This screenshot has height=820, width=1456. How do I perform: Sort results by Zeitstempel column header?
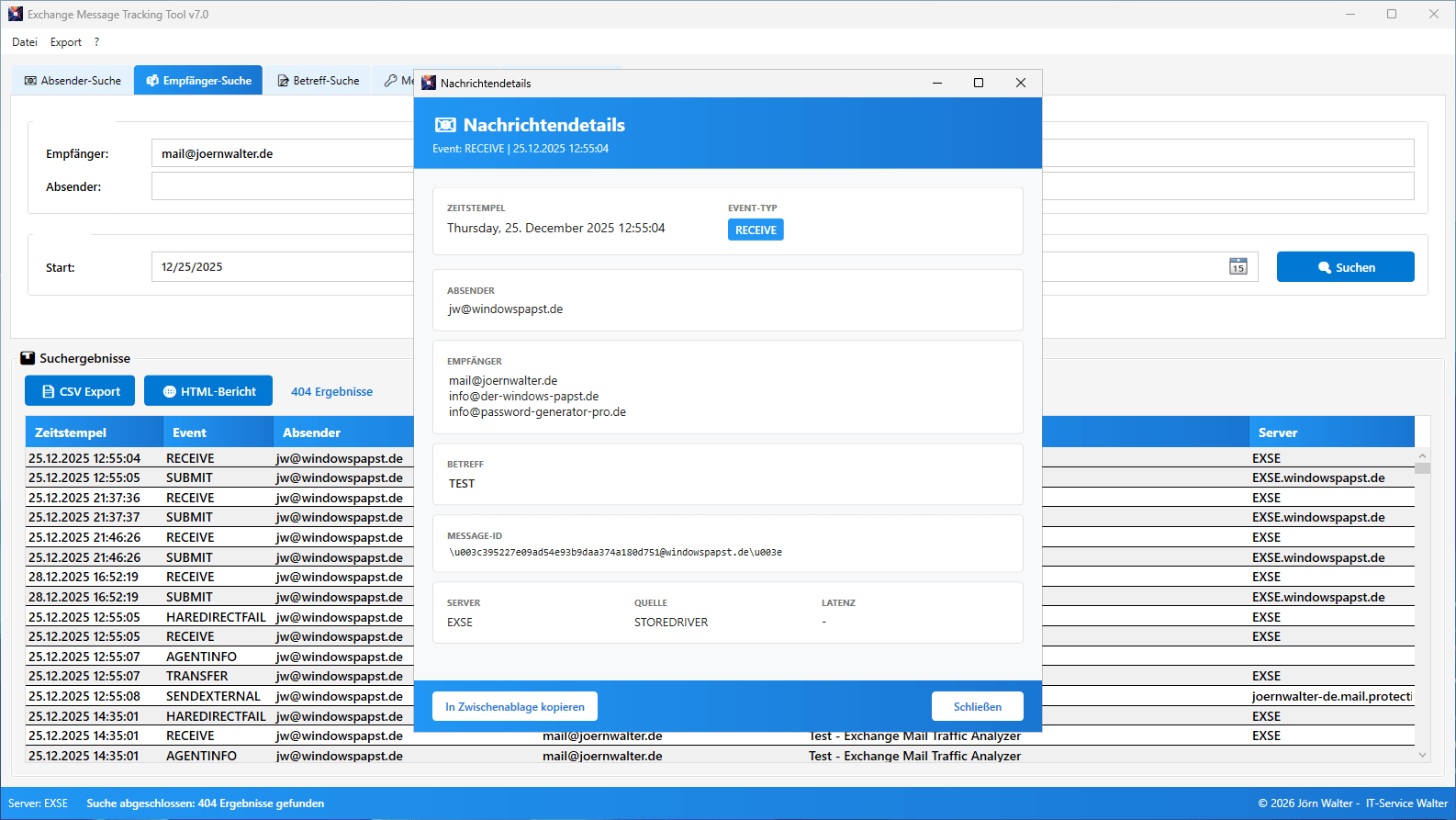coord(71,432)
